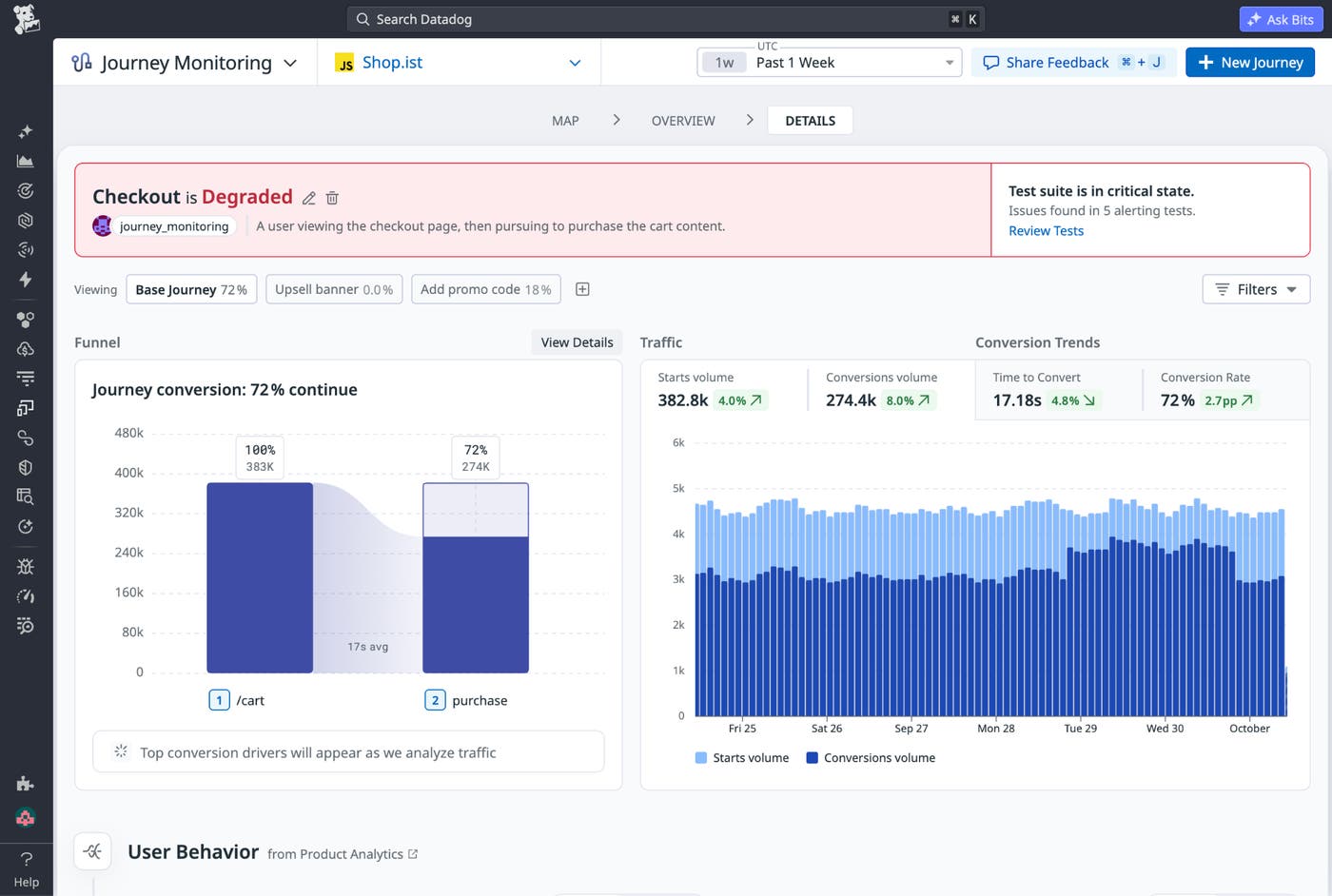This screenshot has width=1332, height=896.
Task: Toggle Conversions volume legend swatch
Action: tap(812, 758)
